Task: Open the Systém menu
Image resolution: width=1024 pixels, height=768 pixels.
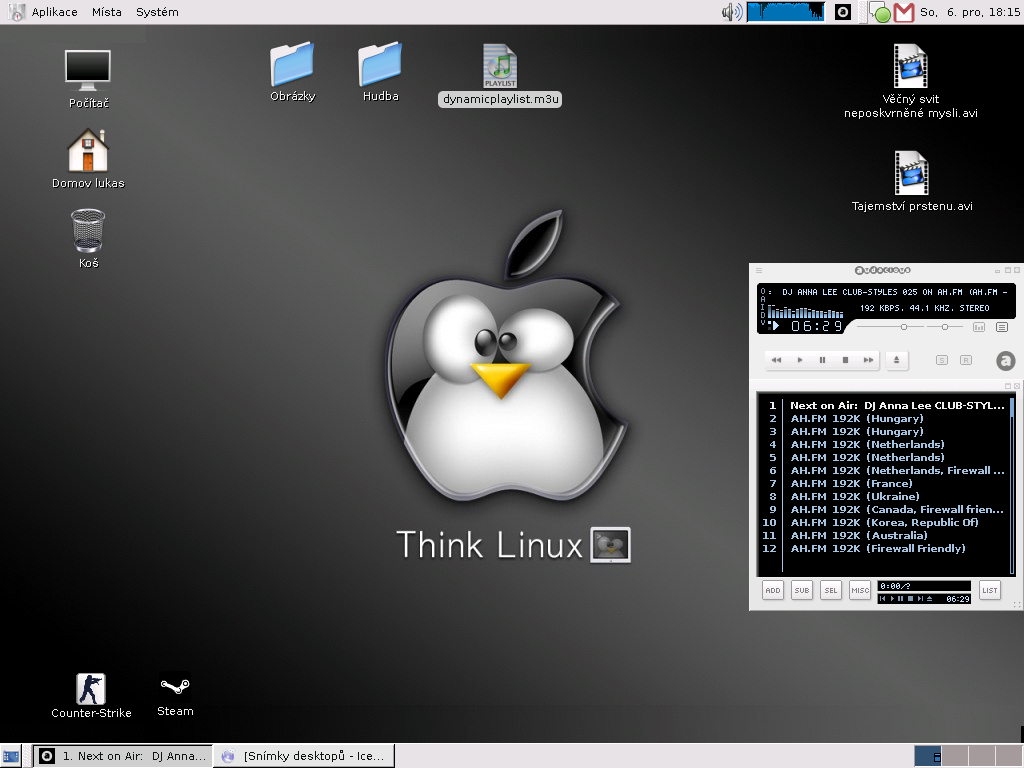Action: (157, 12)
